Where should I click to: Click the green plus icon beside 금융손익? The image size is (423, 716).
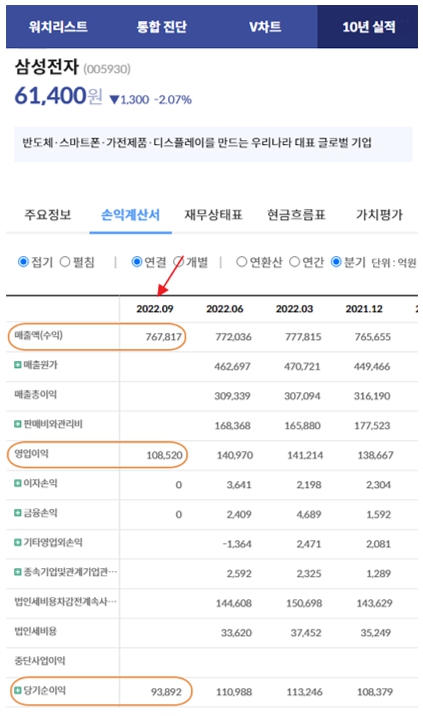pyautogui.click(x=17, y=513)
